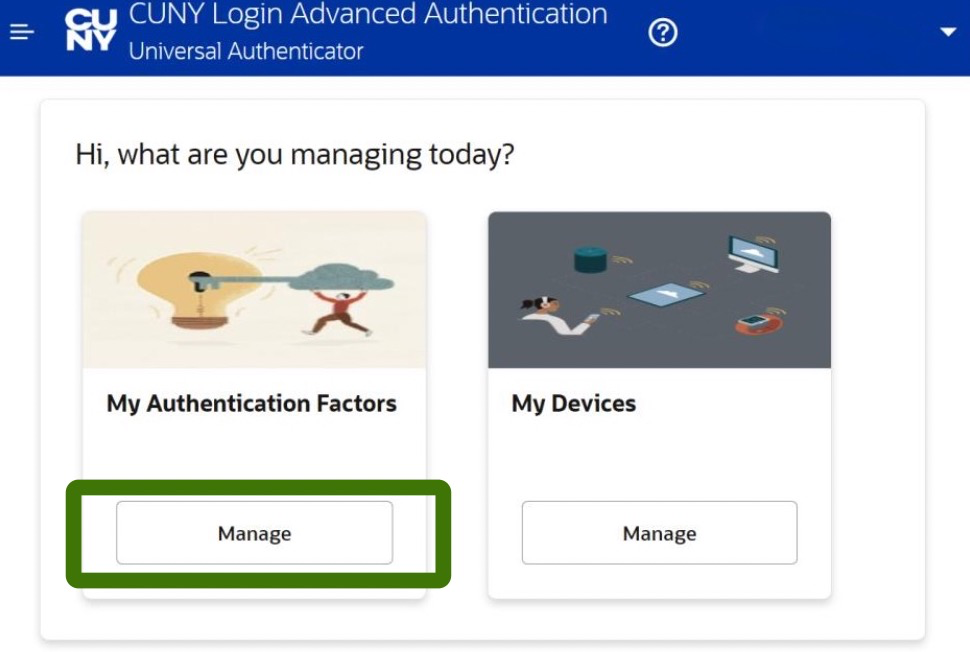Expand the user dropdown arrow in header

(948, 32)
